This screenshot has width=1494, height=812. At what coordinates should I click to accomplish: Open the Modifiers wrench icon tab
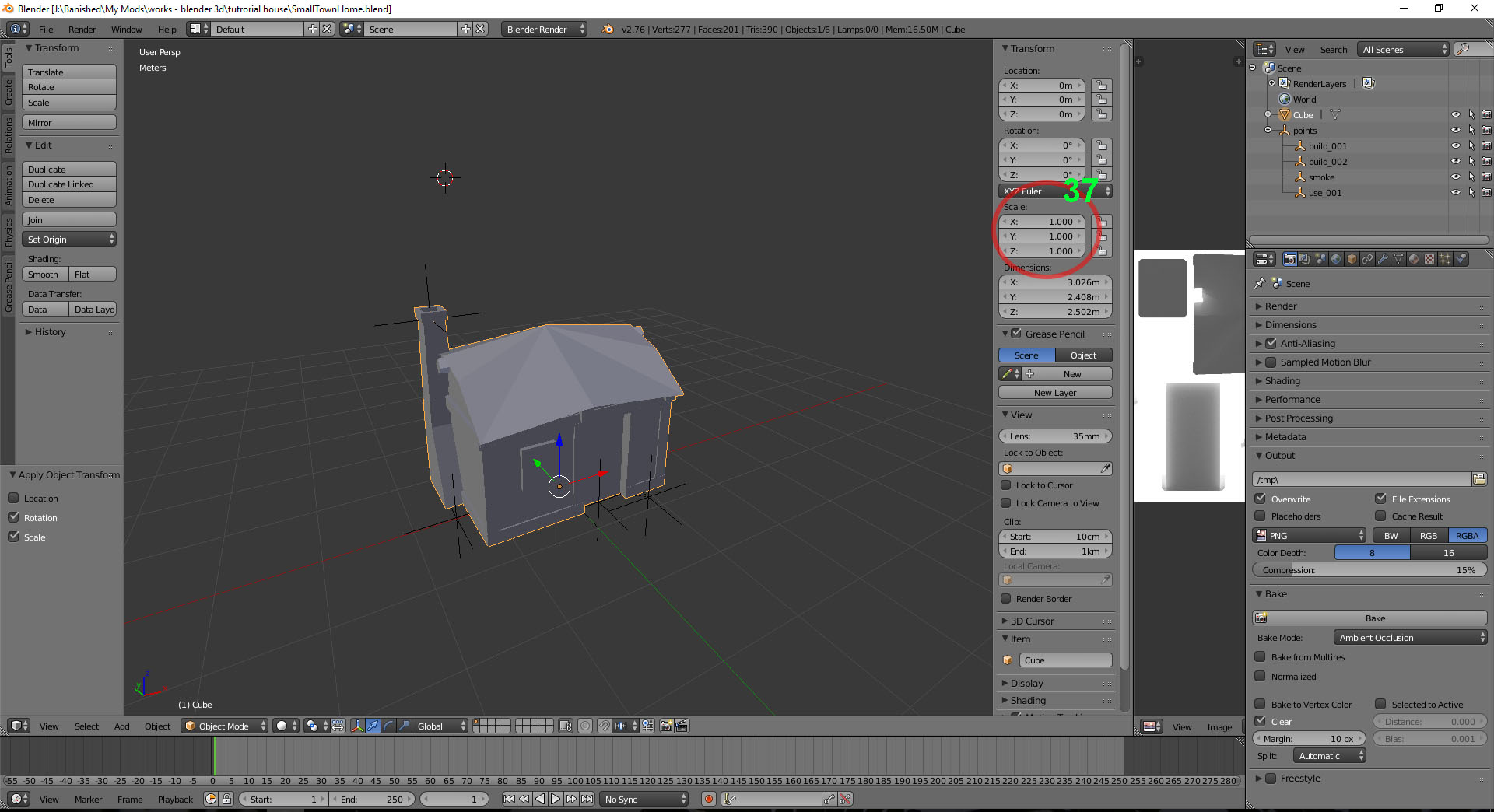tap(1383, 259)
